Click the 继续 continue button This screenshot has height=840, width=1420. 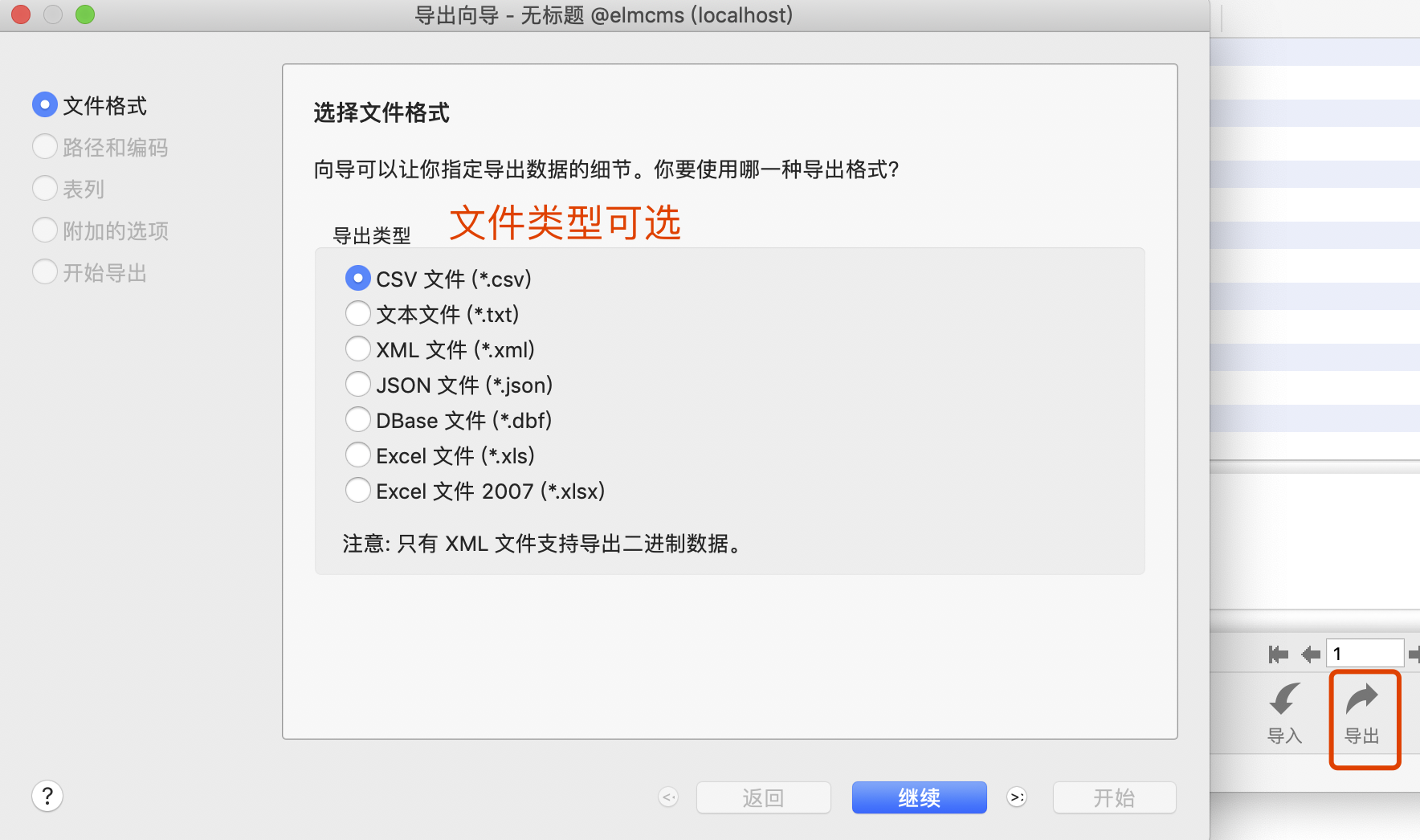[x=919, y=797]
